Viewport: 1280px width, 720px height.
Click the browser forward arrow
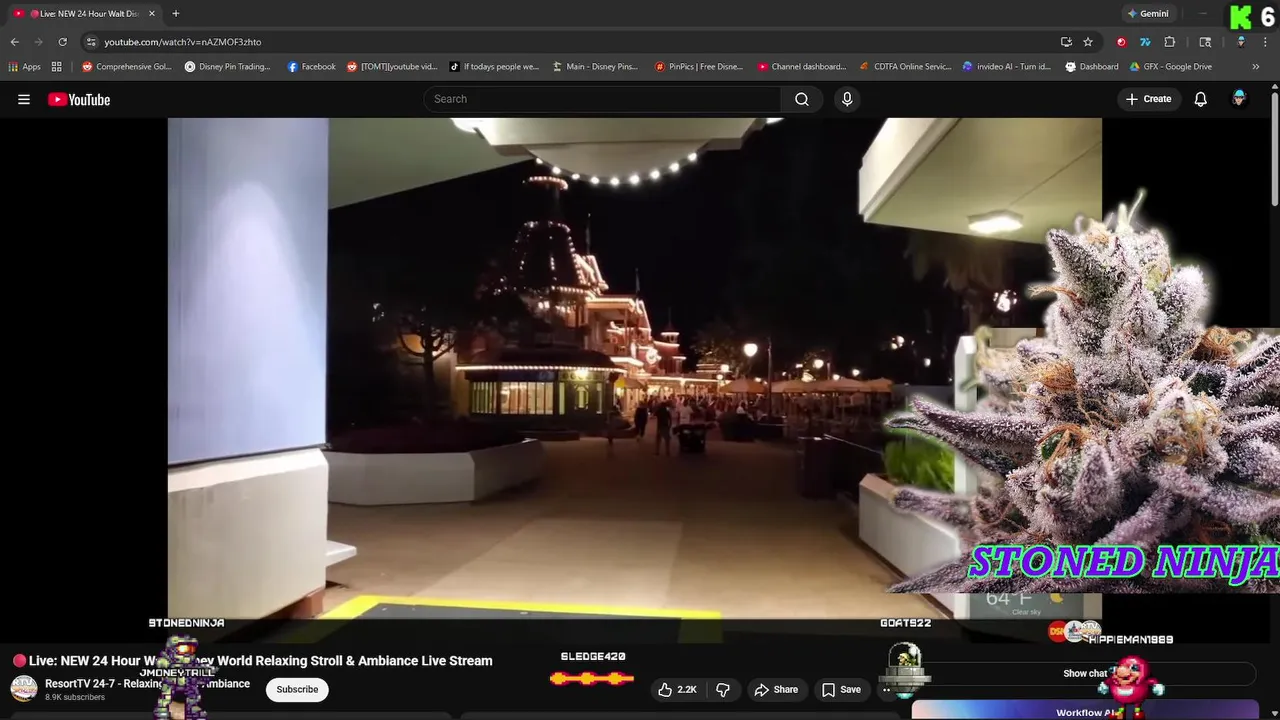(38, 42)
